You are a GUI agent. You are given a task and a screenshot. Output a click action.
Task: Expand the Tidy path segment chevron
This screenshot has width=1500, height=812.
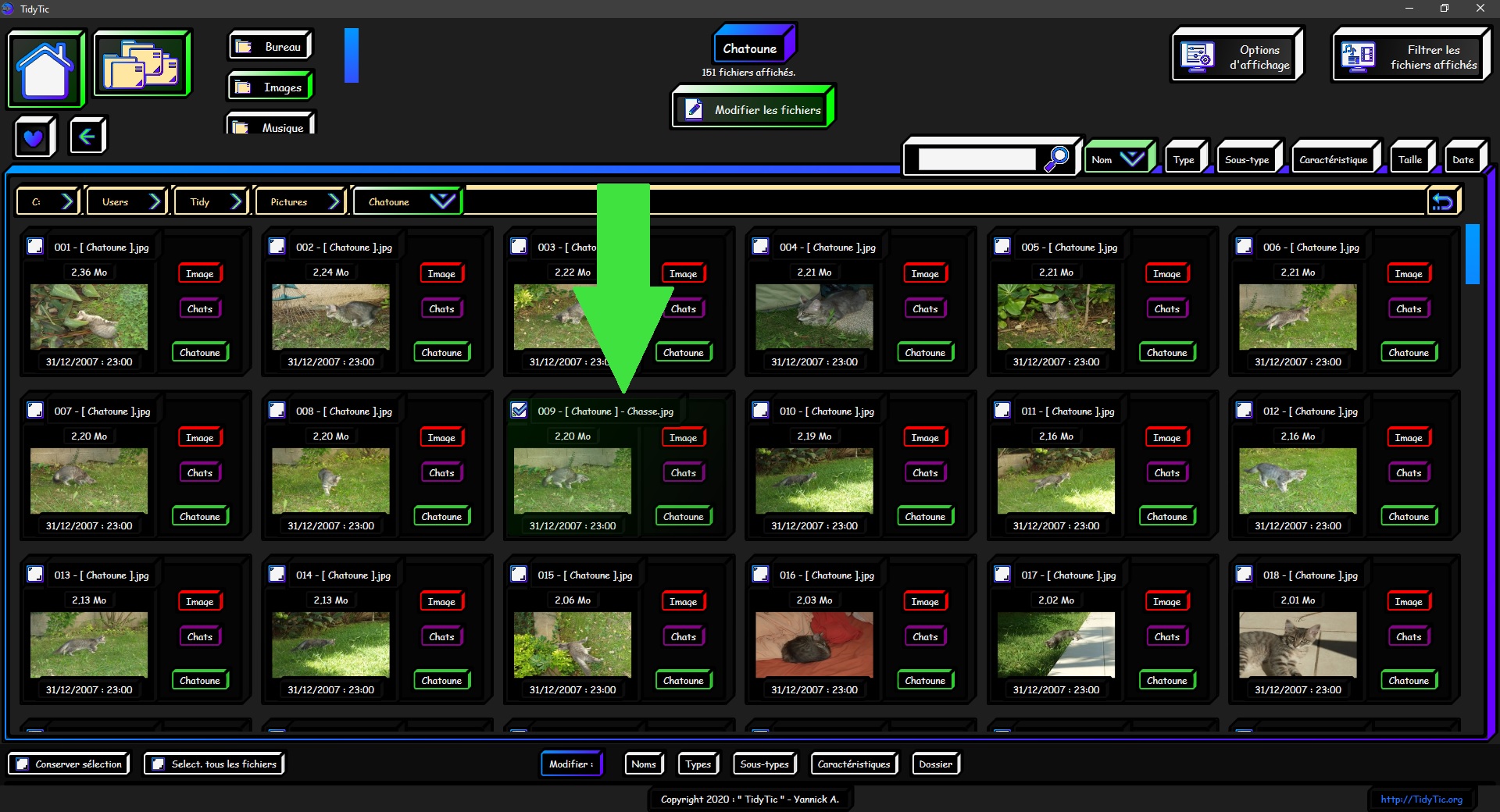[x=236, y=201]
